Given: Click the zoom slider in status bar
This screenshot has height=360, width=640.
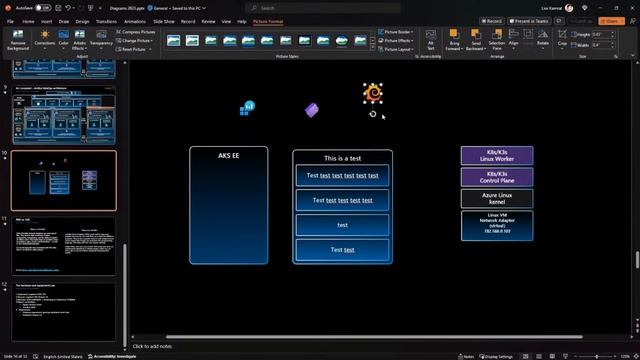Looking at the screenshot, I should [596, 356].
